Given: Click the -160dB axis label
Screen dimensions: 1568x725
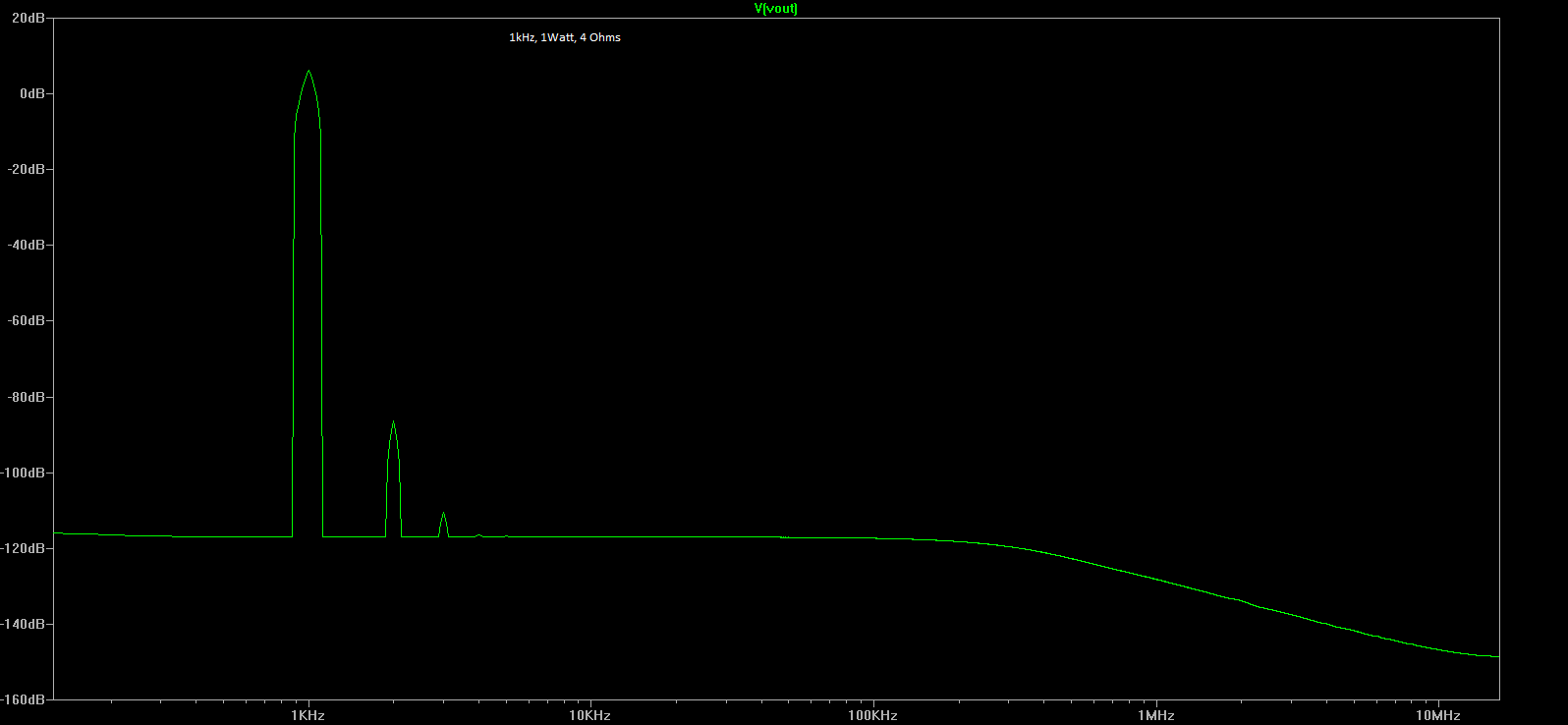Looking at the screenshot, I should click(23, 699).
